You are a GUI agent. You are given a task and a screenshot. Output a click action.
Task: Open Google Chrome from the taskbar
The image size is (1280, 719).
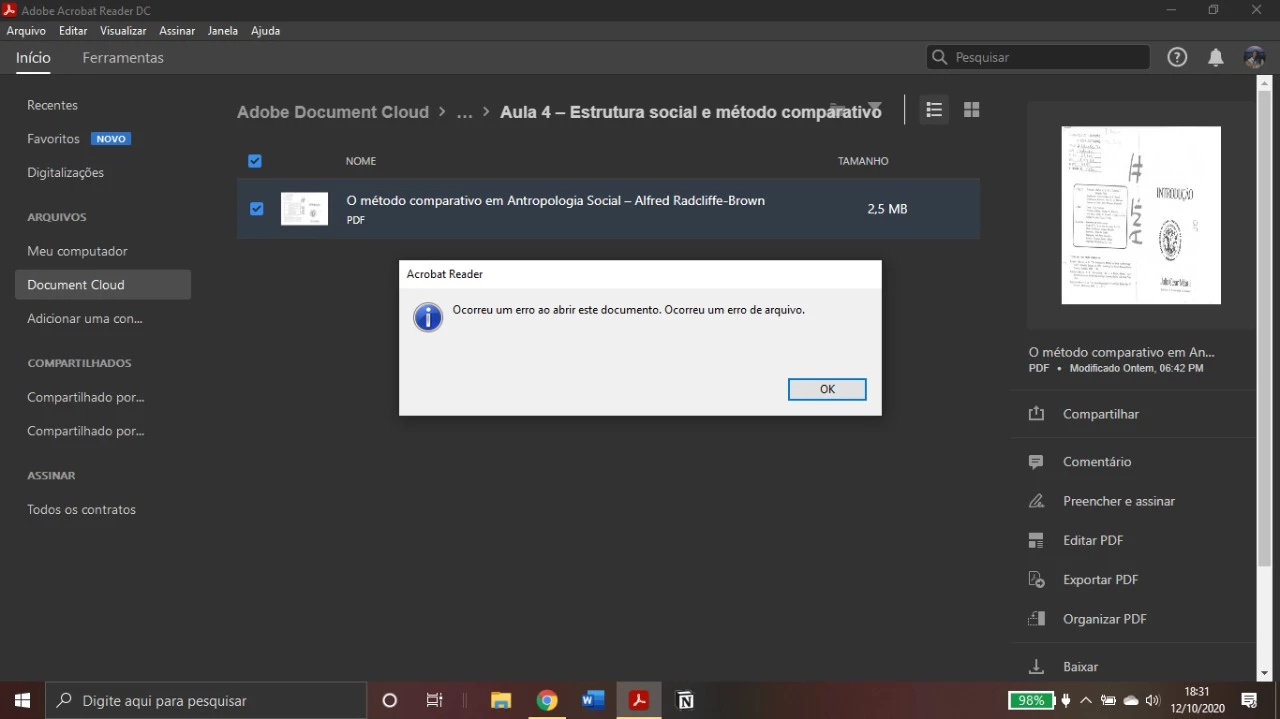point(546,701)
